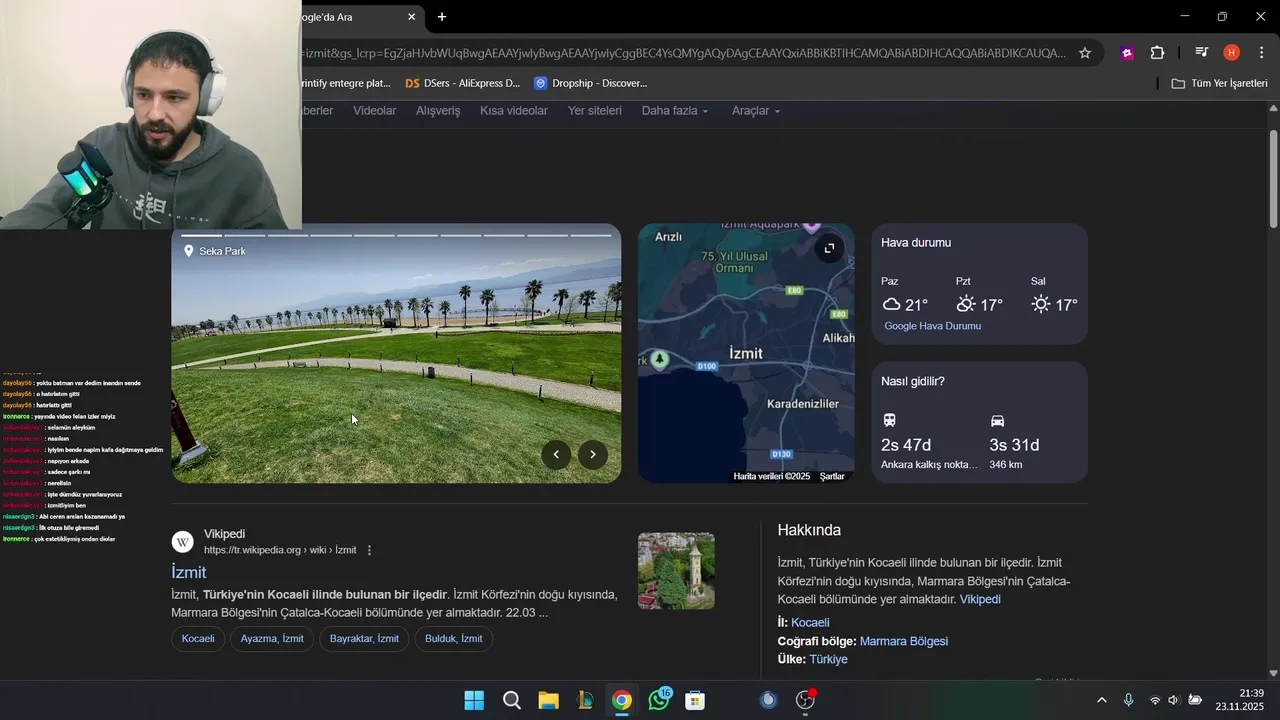Open the Chrome profile avatar H

1232,53
